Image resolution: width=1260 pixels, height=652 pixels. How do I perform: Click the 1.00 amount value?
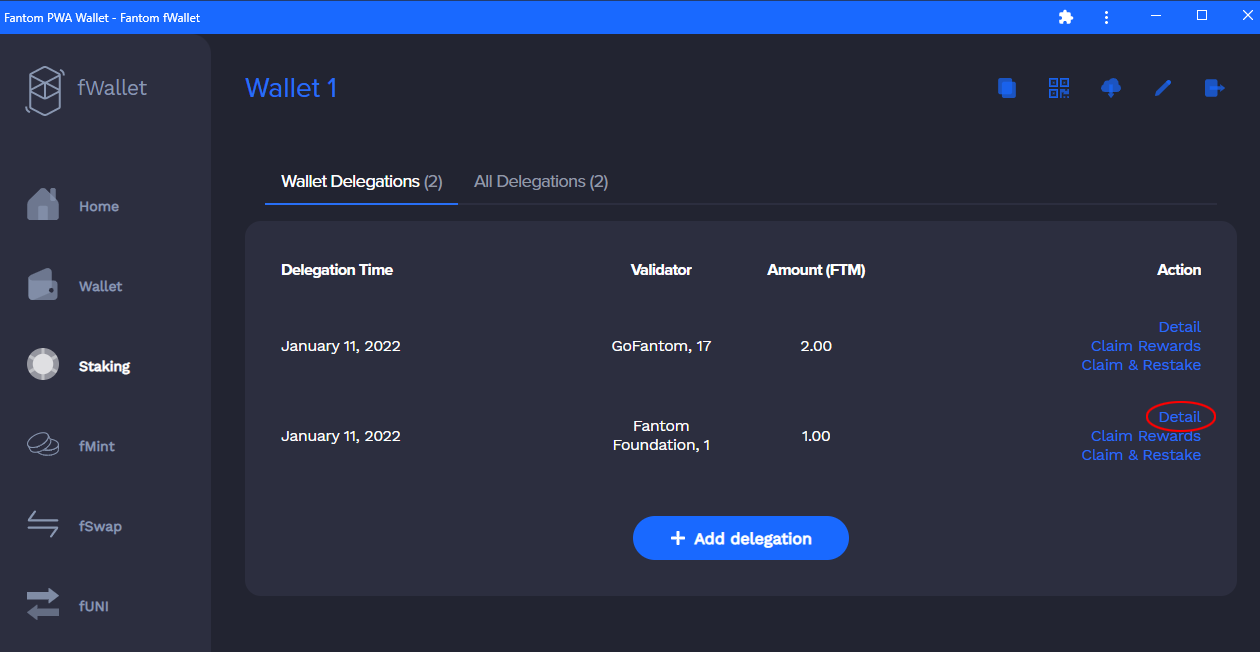816,436
